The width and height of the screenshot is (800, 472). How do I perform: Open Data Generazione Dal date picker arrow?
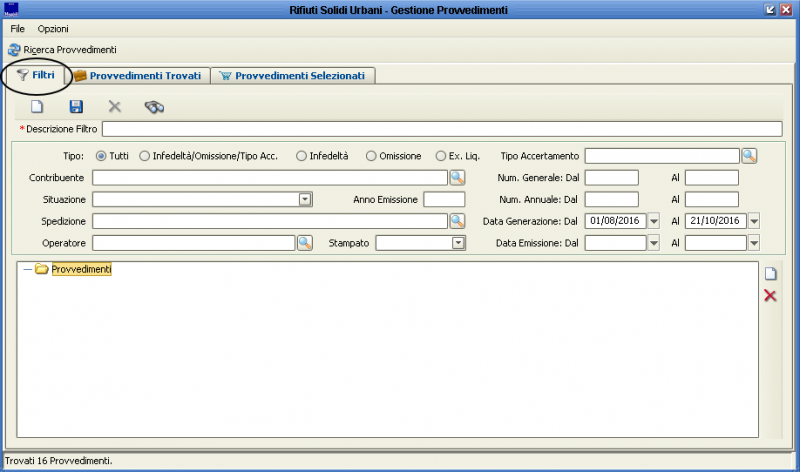(x=654, y=221)
